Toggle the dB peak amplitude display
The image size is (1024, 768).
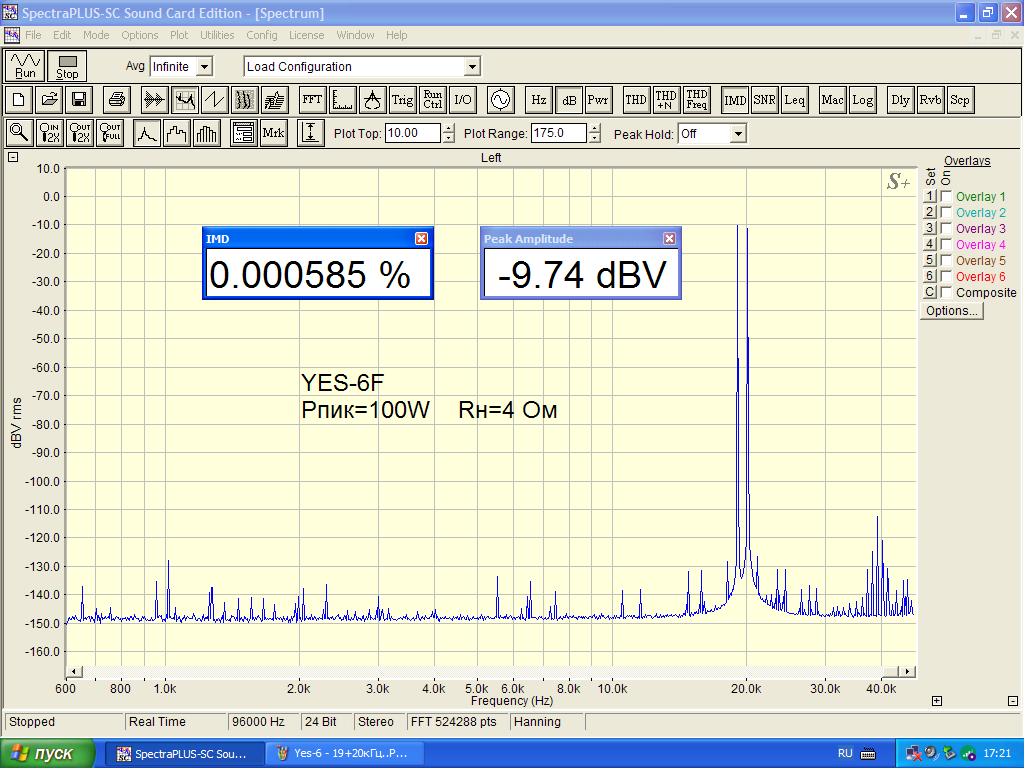pos(568,100)
